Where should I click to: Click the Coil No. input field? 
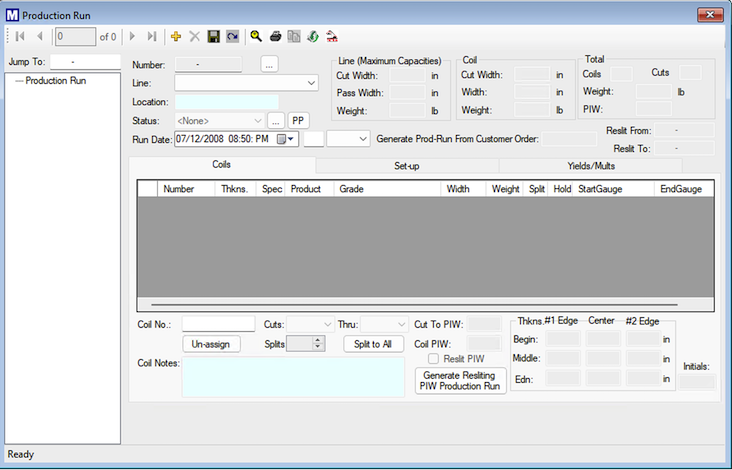point(218,324)
